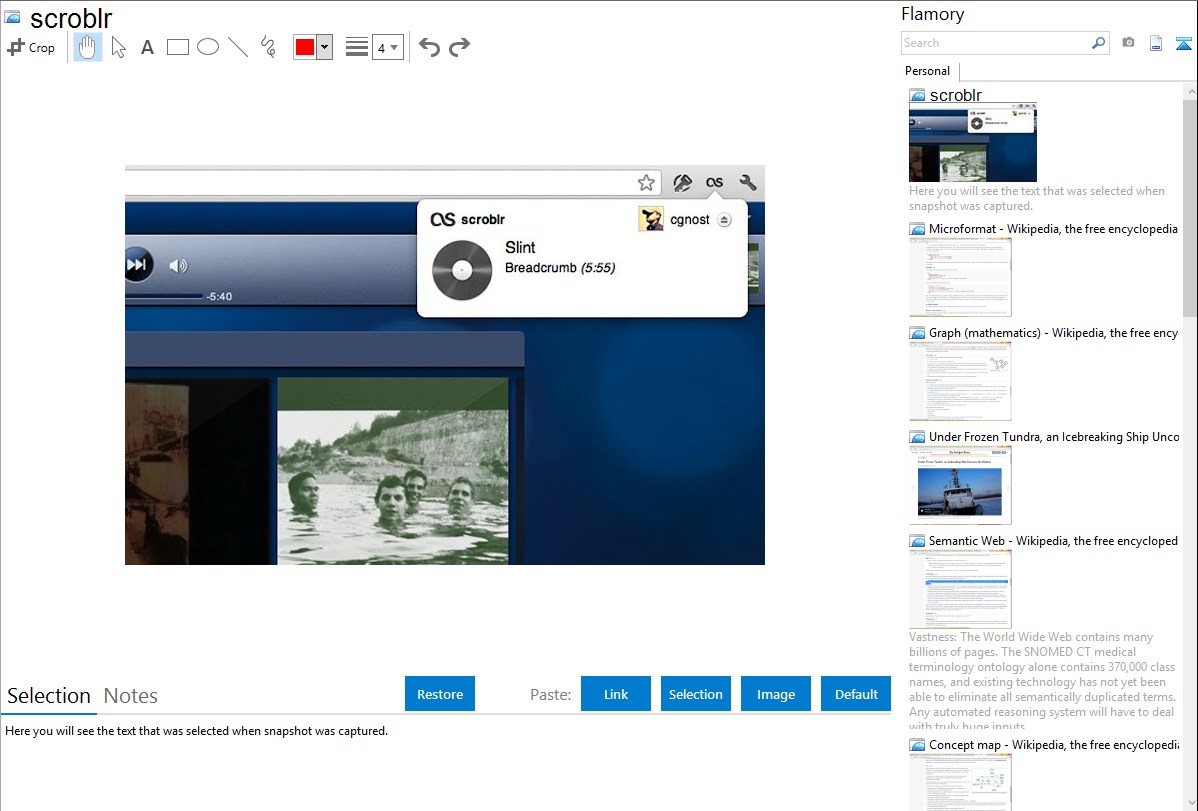Open the Graph (mathematics) snapshot thumbnail

tap(960, 381)
